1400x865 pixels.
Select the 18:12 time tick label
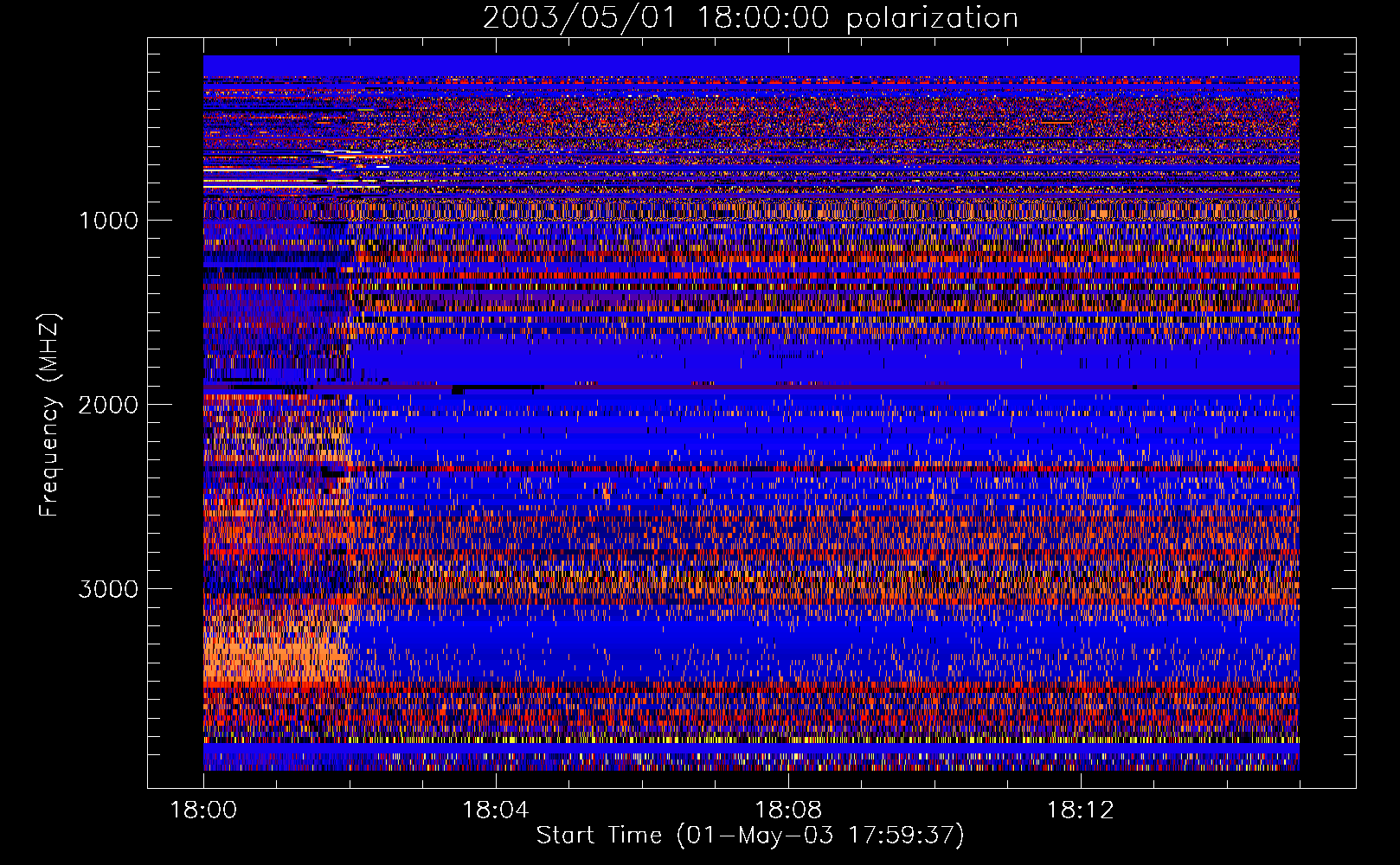click(1081, 811)
